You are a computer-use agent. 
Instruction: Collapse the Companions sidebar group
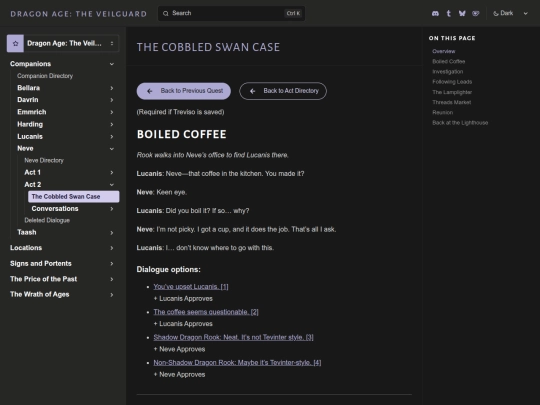[x=62, y=64]
